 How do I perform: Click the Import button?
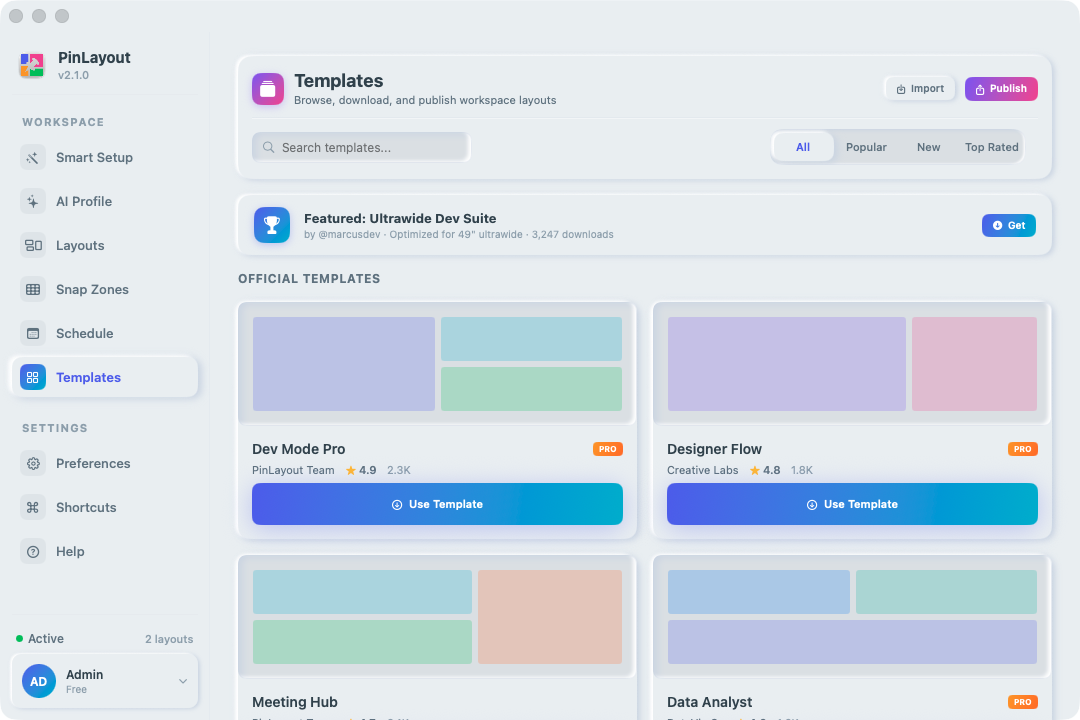(920, 89)
